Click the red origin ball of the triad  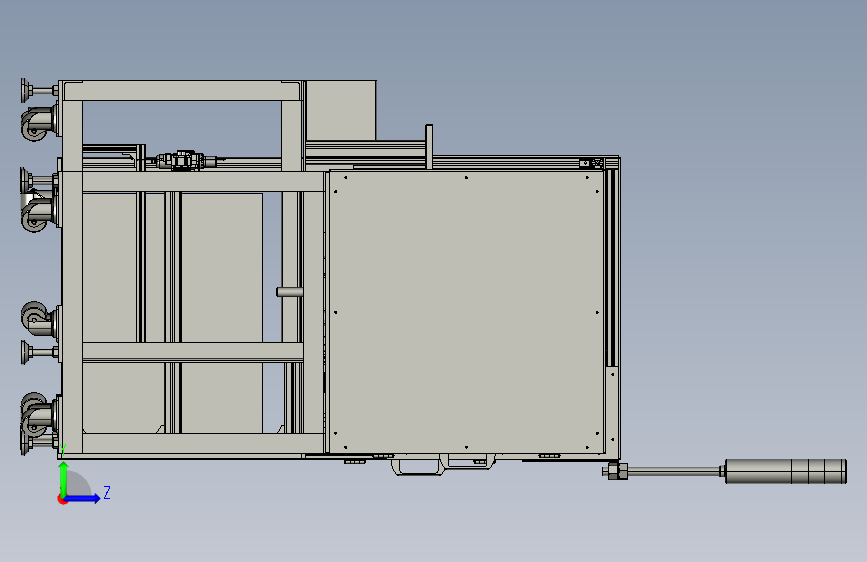coord(62,499)
